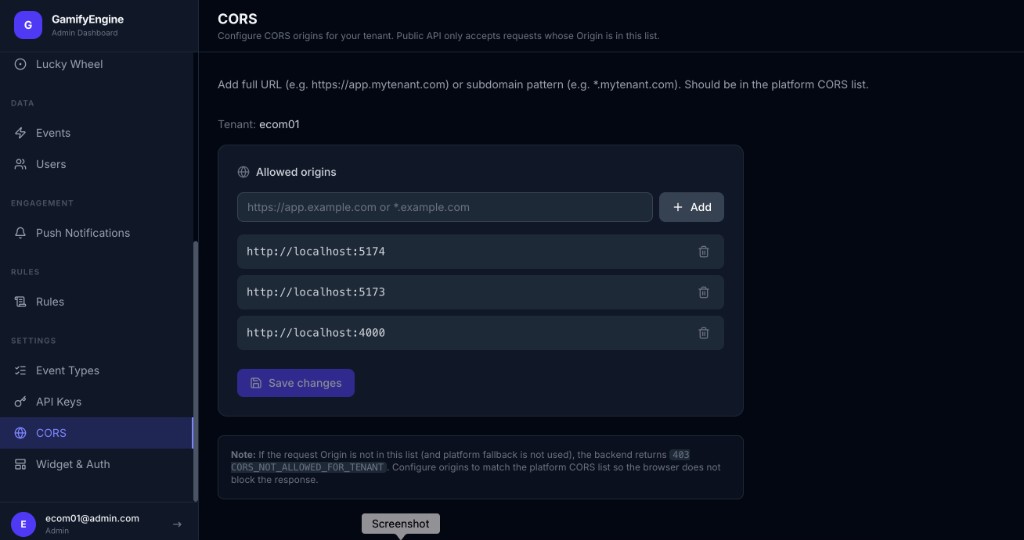Remove the localhost:5173 origin entry

[x=703, y=292]
